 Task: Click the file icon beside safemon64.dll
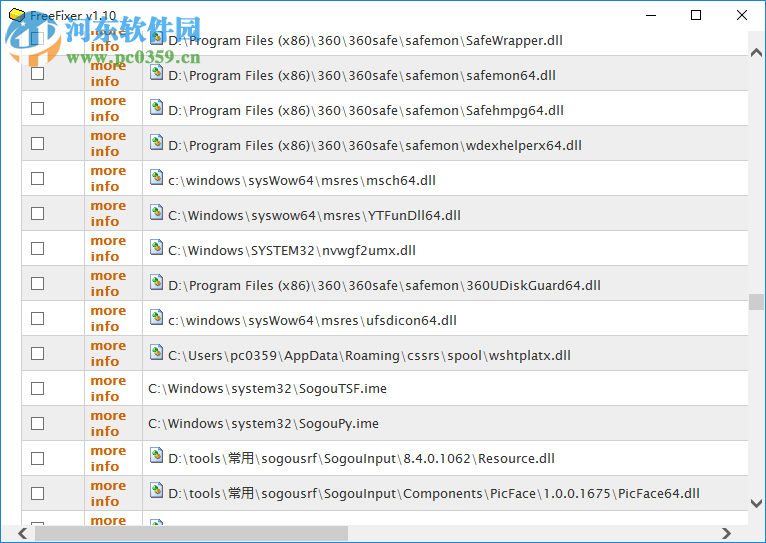click(x=156, y=72)
